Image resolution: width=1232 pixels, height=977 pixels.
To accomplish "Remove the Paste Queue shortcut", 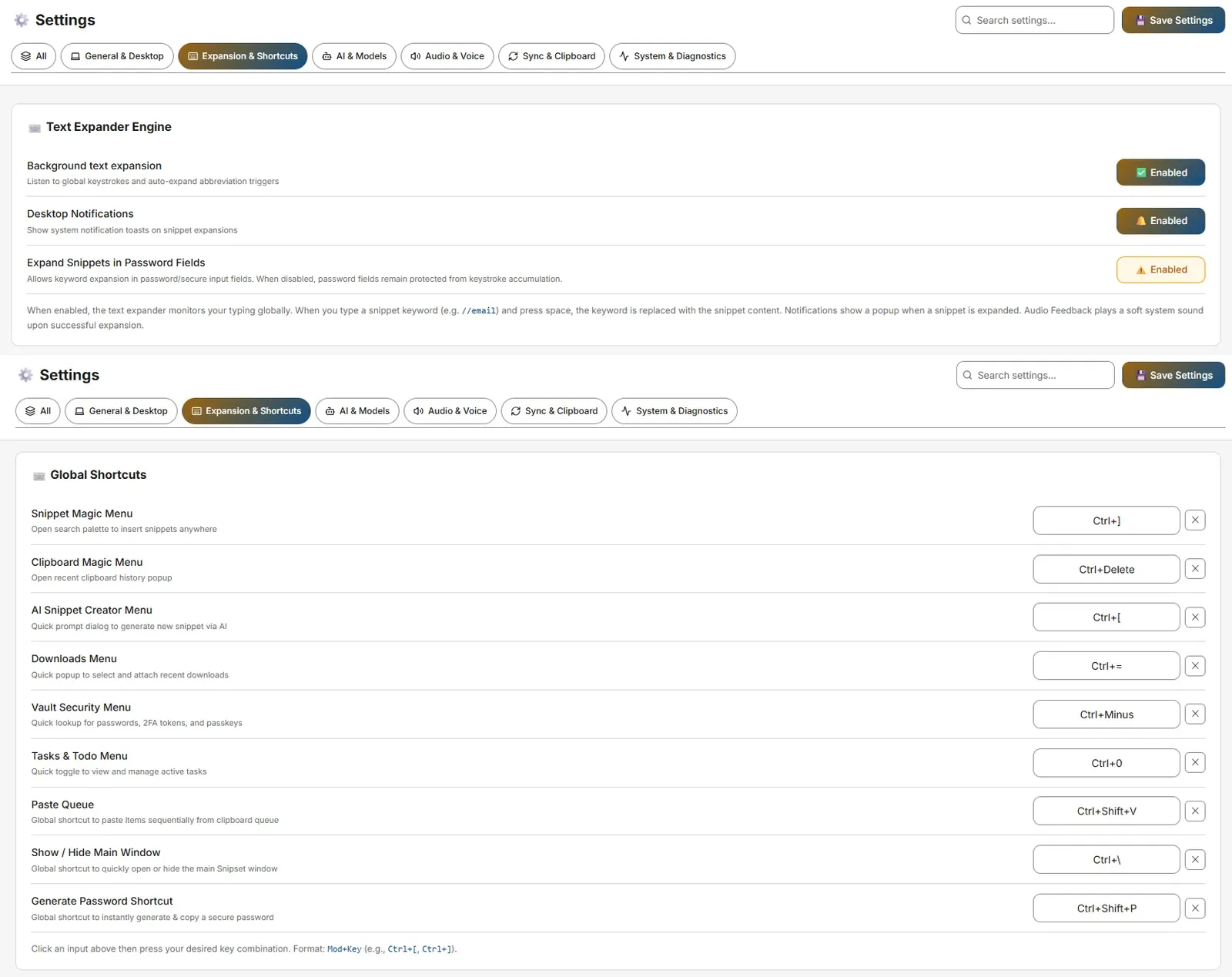I will coord(1194,811).
